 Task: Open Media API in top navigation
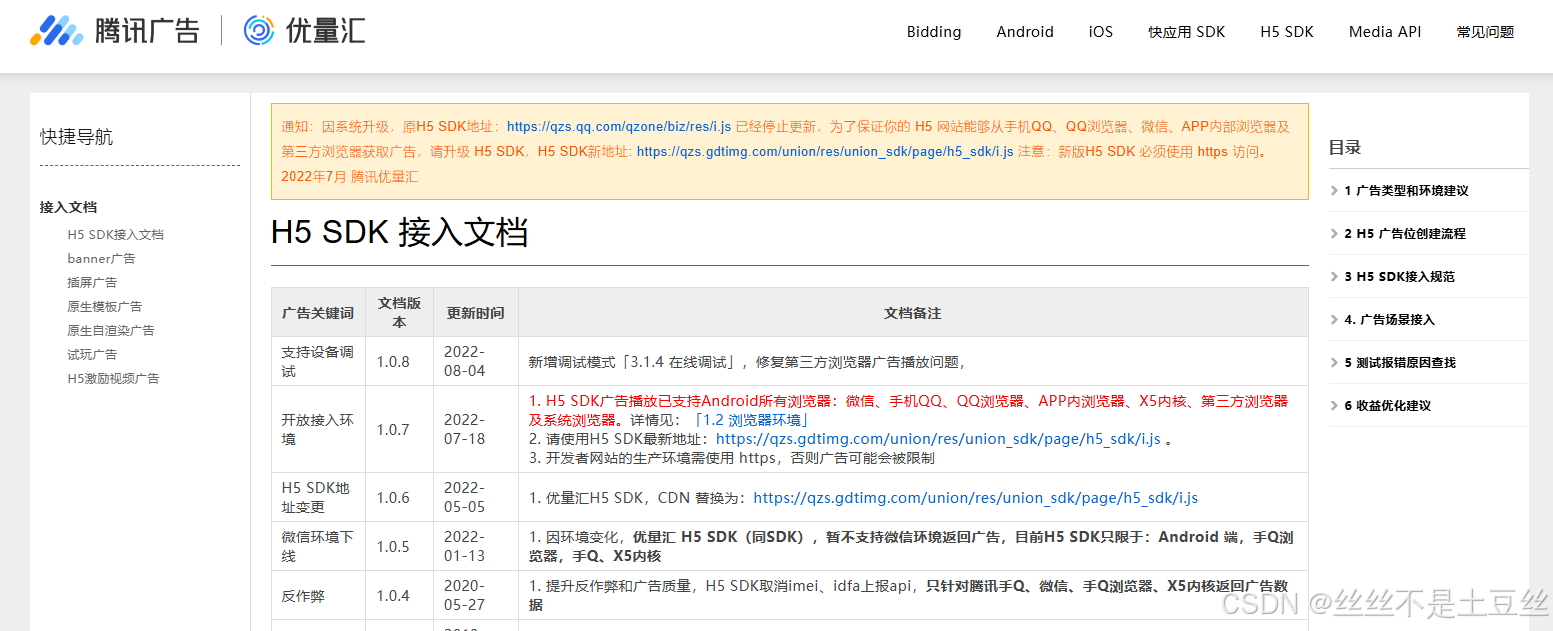point(1385,32)
